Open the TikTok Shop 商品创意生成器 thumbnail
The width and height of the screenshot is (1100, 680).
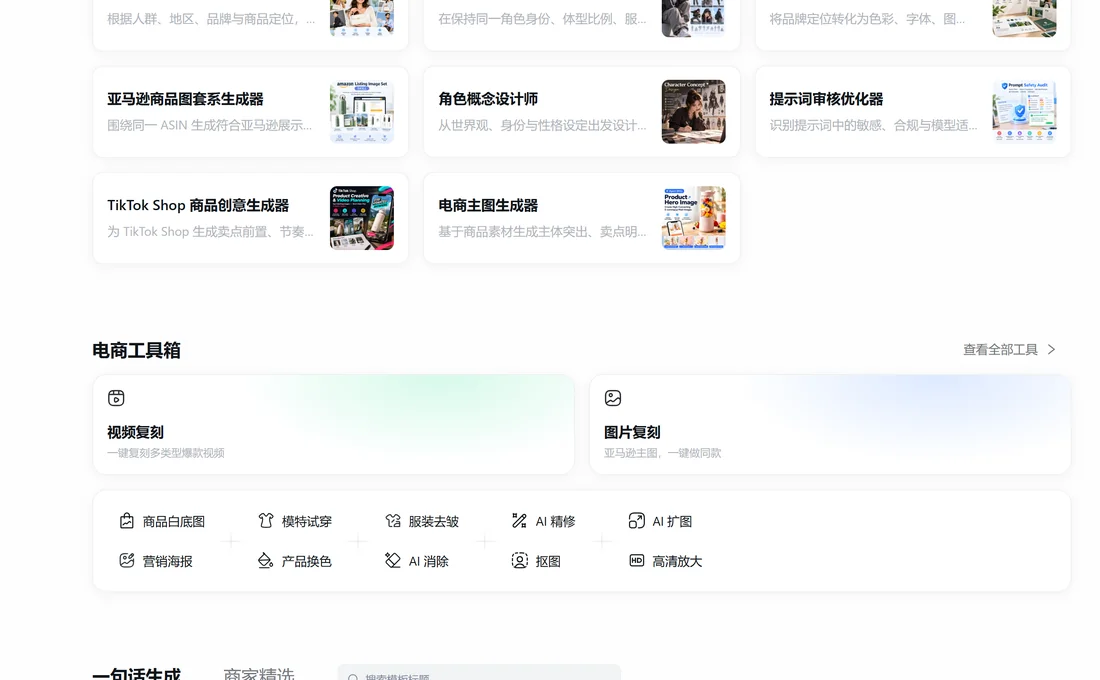[x=362, y=218]
